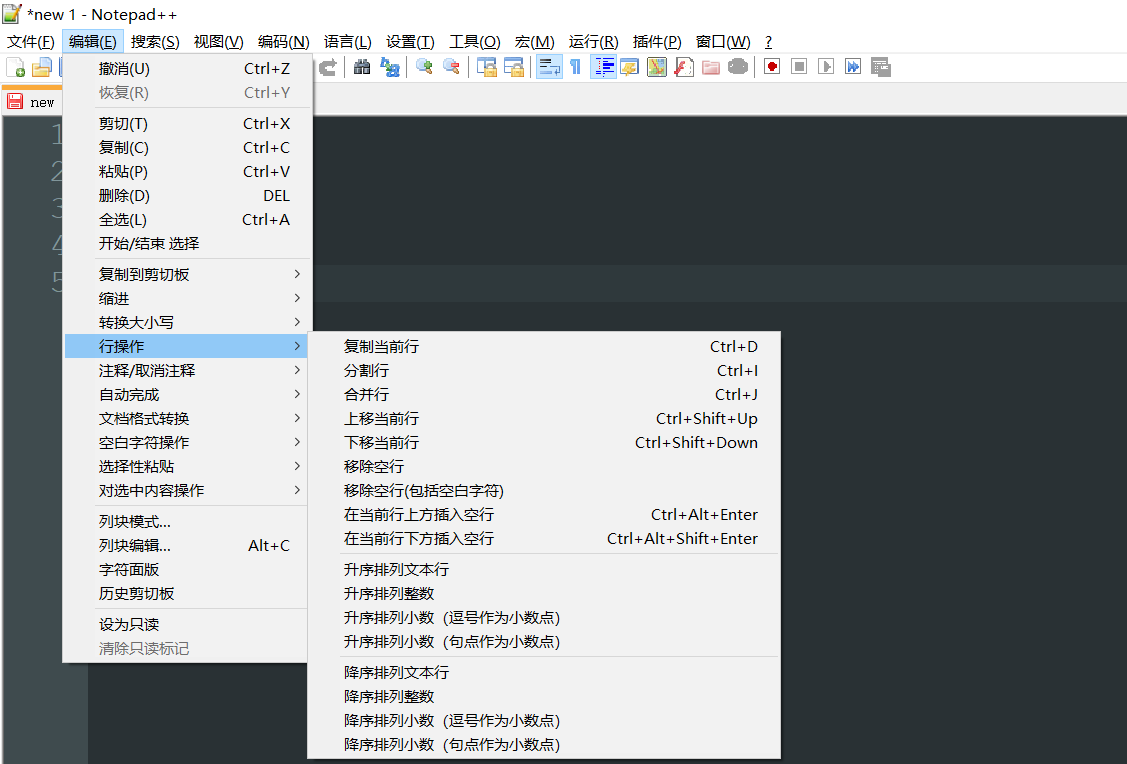
Task: Toggle synchronized horizontal scrolling icon
Action: [x=514, y=68]
